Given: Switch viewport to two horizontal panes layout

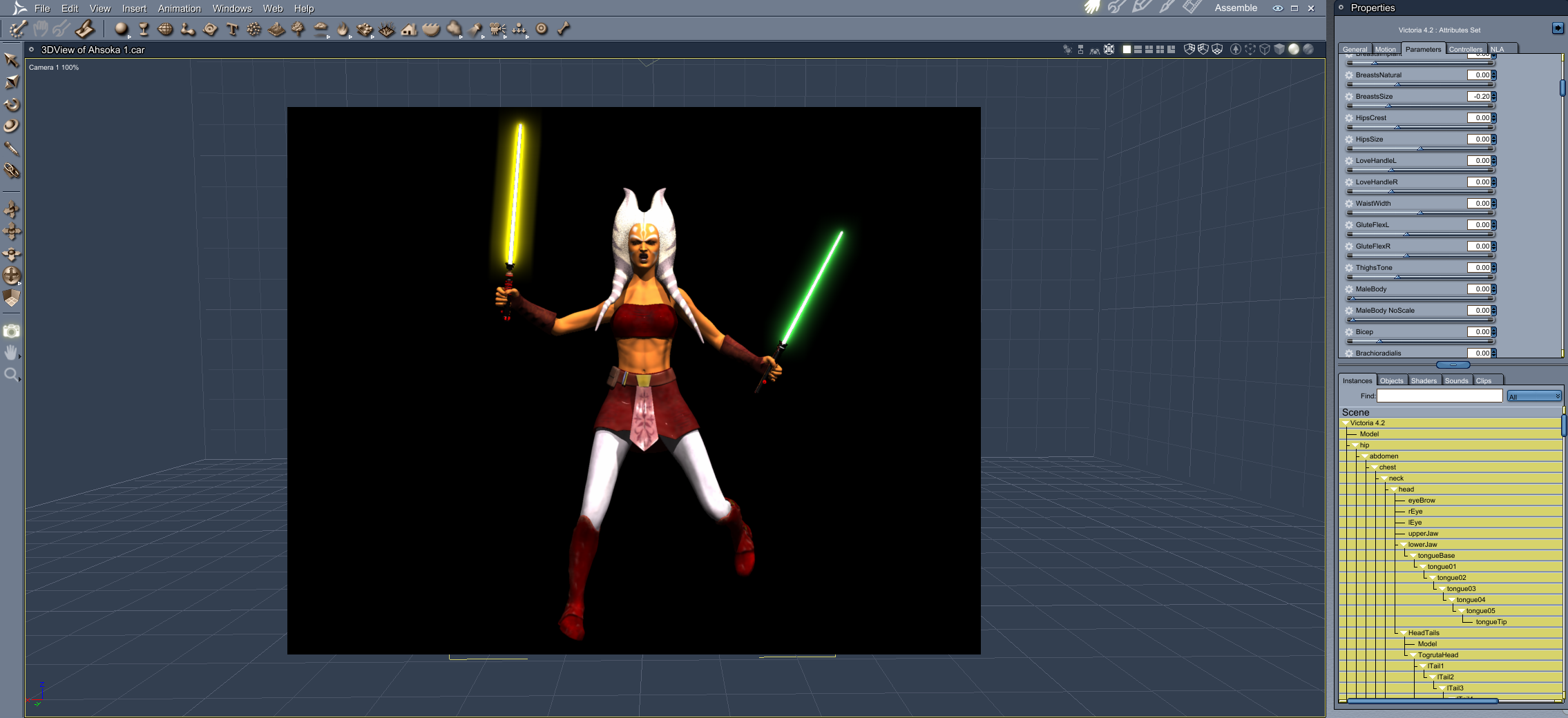Looking at the screenshot, I should [1138, 49].
